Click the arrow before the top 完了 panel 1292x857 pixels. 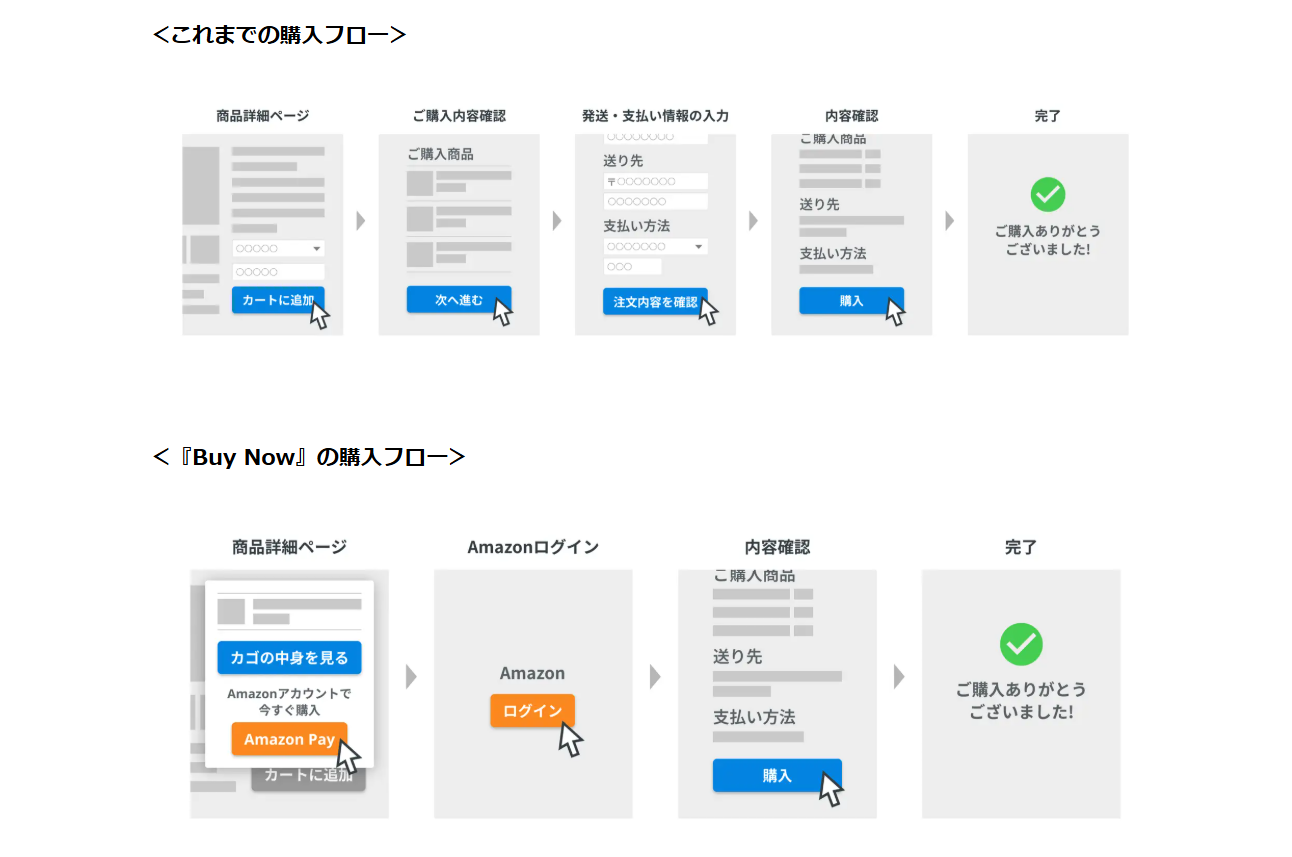pos(949,221)
